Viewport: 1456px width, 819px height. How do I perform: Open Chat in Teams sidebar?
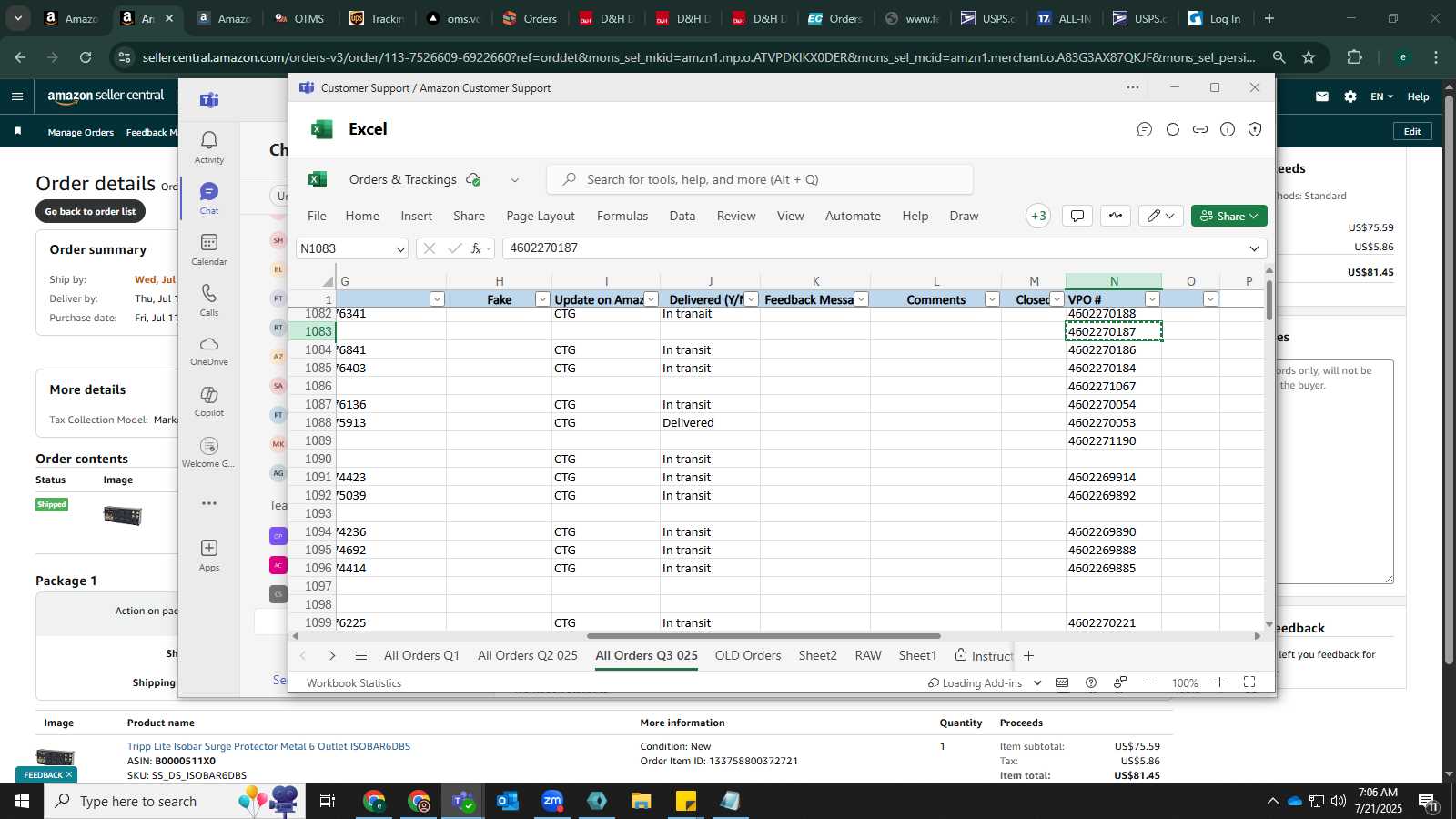[x=208, y=197]
